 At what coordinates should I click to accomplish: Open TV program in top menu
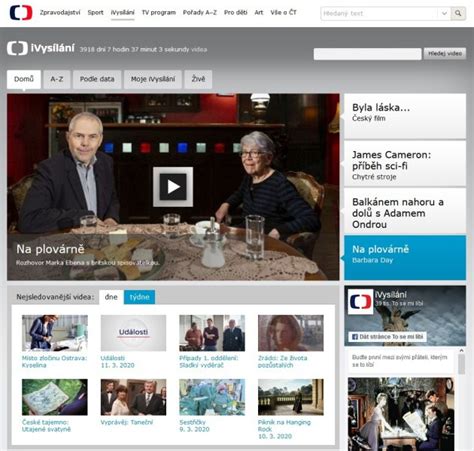pyautogui.click(x=159, y=13)
